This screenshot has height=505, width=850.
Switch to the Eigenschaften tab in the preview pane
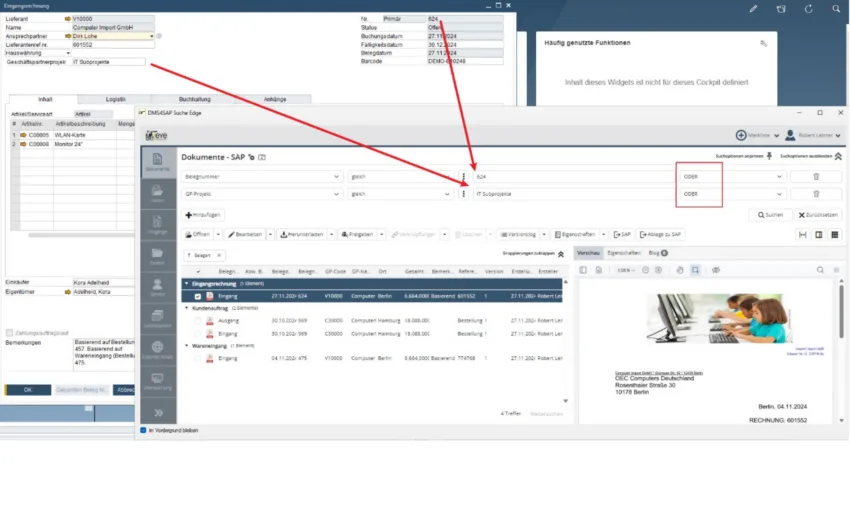click(624, 253)
